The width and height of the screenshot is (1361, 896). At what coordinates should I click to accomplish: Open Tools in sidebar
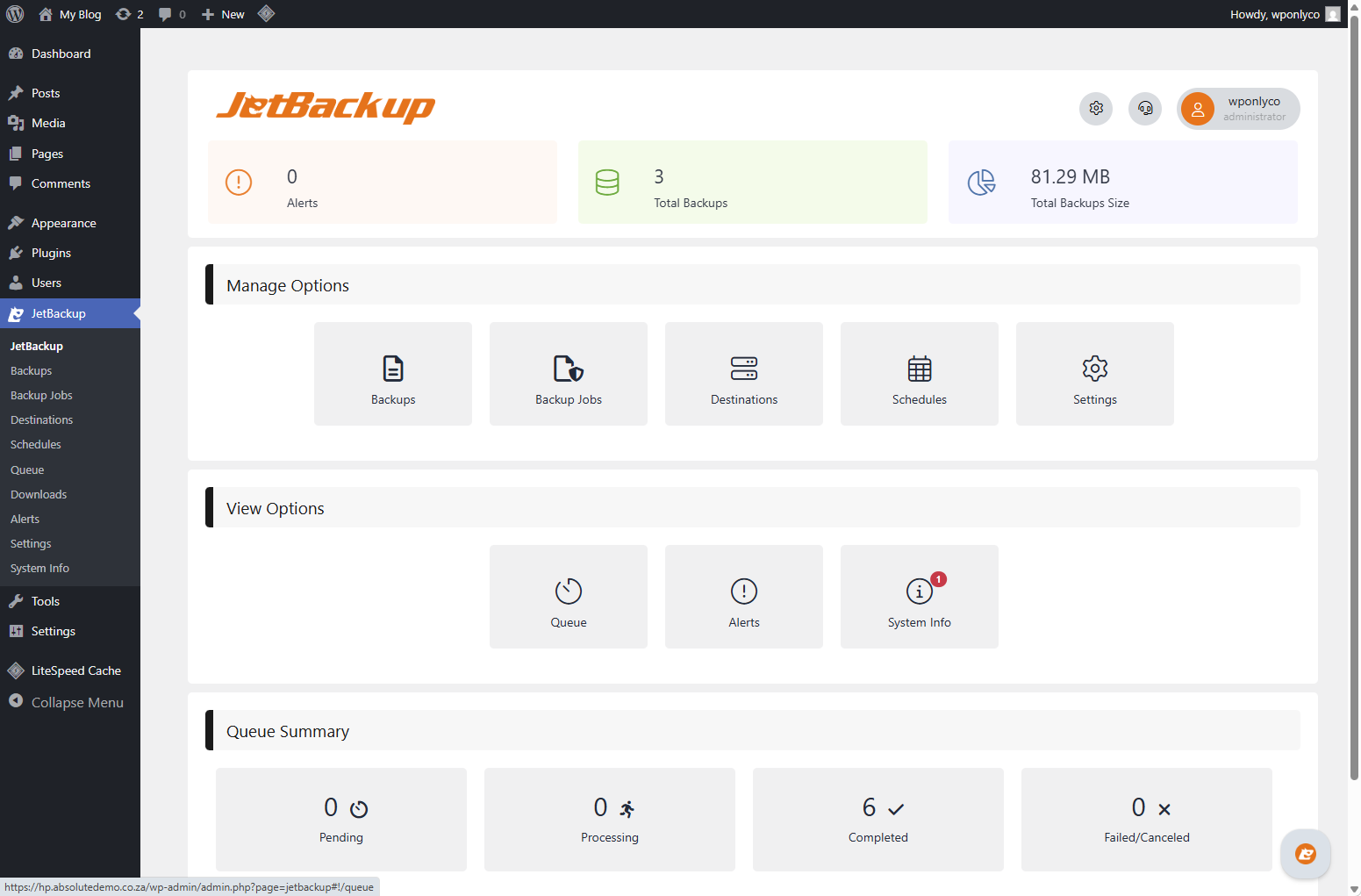point(70,601)
